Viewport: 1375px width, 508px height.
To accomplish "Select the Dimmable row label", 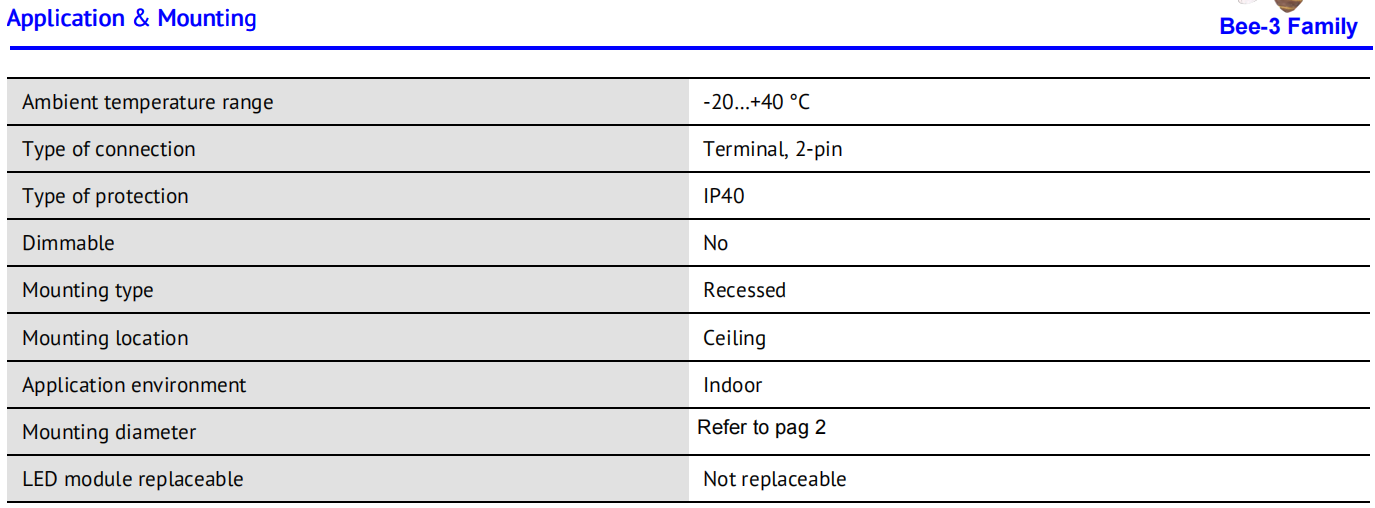I will point(68,243).
